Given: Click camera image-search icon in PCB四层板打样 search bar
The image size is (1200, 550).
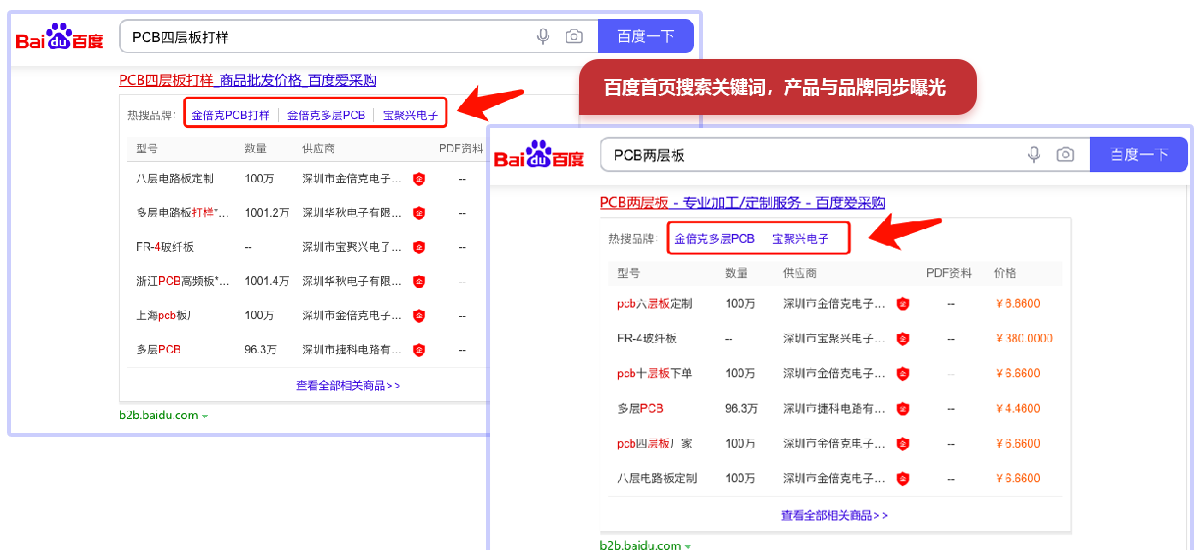Looking at the screenshot, I should [x=574, y=37].
